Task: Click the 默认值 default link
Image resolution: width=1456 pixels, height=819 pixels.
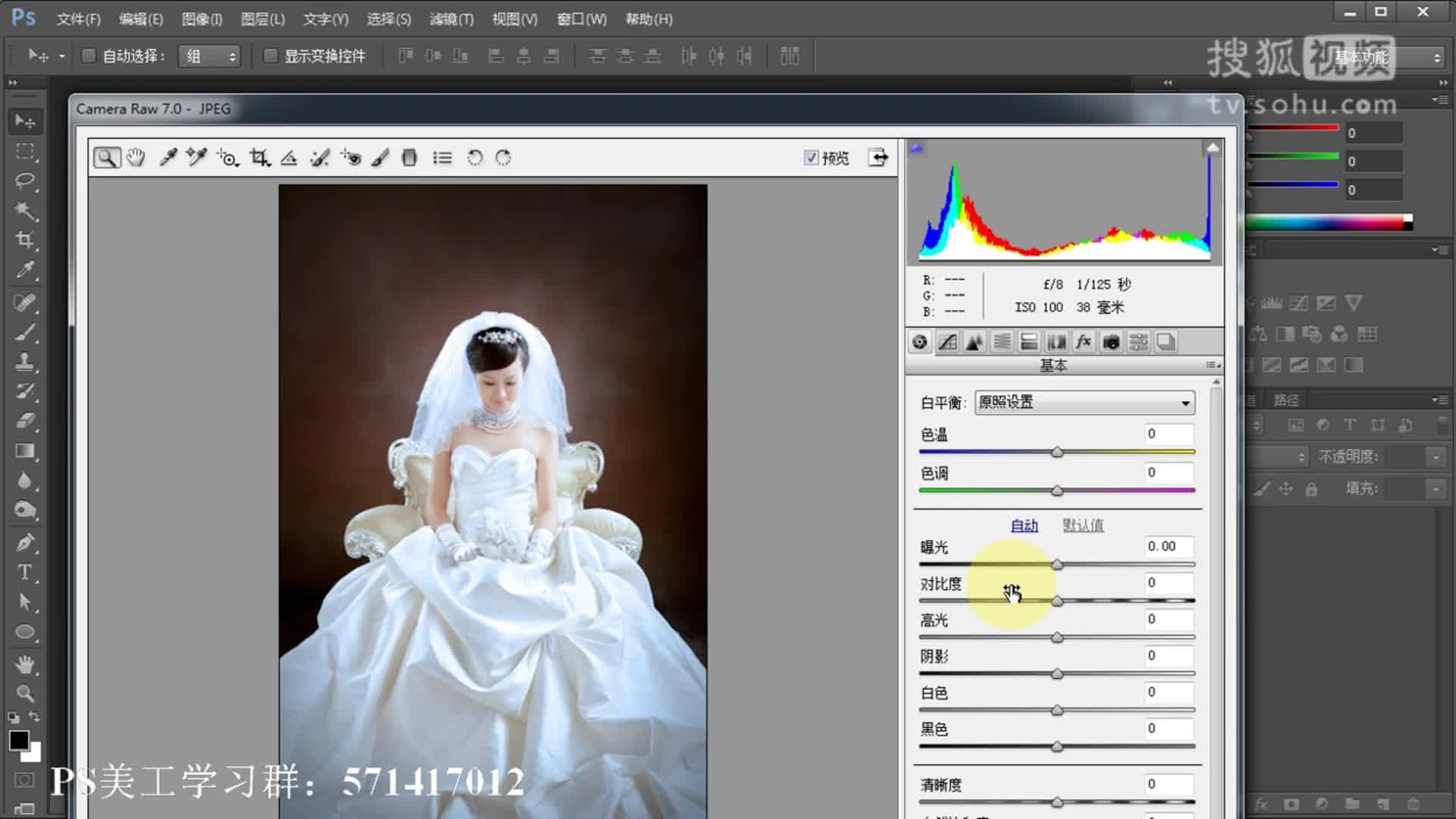Action: (1083, 525)
